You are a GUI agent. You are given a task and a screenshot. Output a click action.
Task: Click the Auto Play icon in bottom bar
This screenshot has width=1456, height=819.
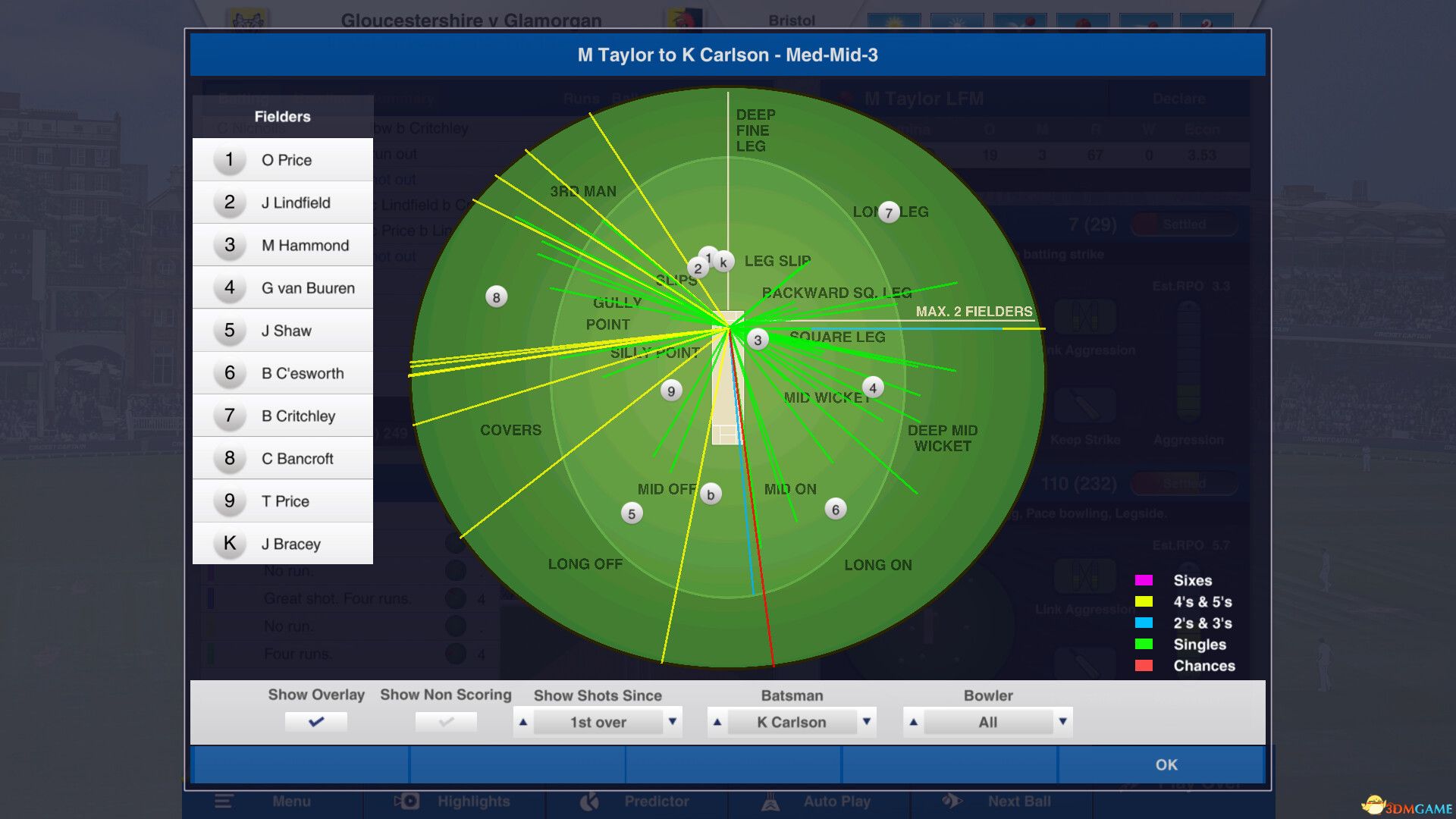pos(771,801)
